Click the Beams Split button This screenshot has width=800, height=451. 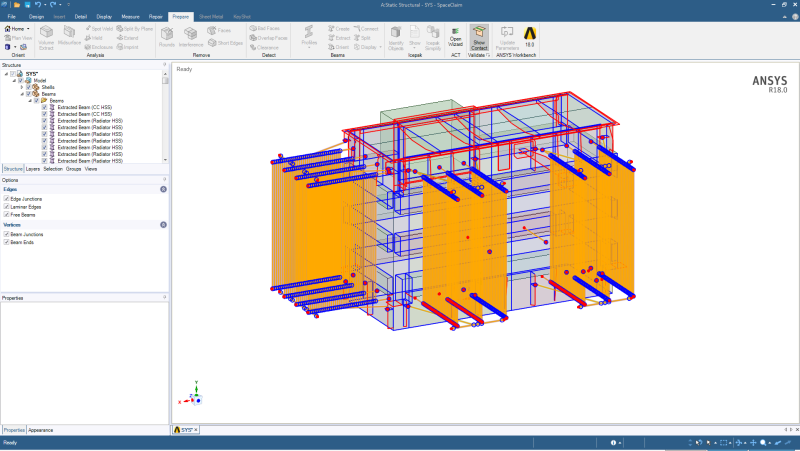point(363,38)
